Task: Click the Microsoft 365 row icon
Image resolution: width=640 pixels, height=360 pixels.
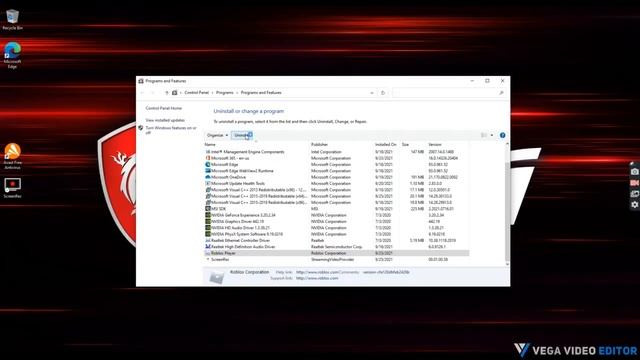Action: [x=208, y=158]
